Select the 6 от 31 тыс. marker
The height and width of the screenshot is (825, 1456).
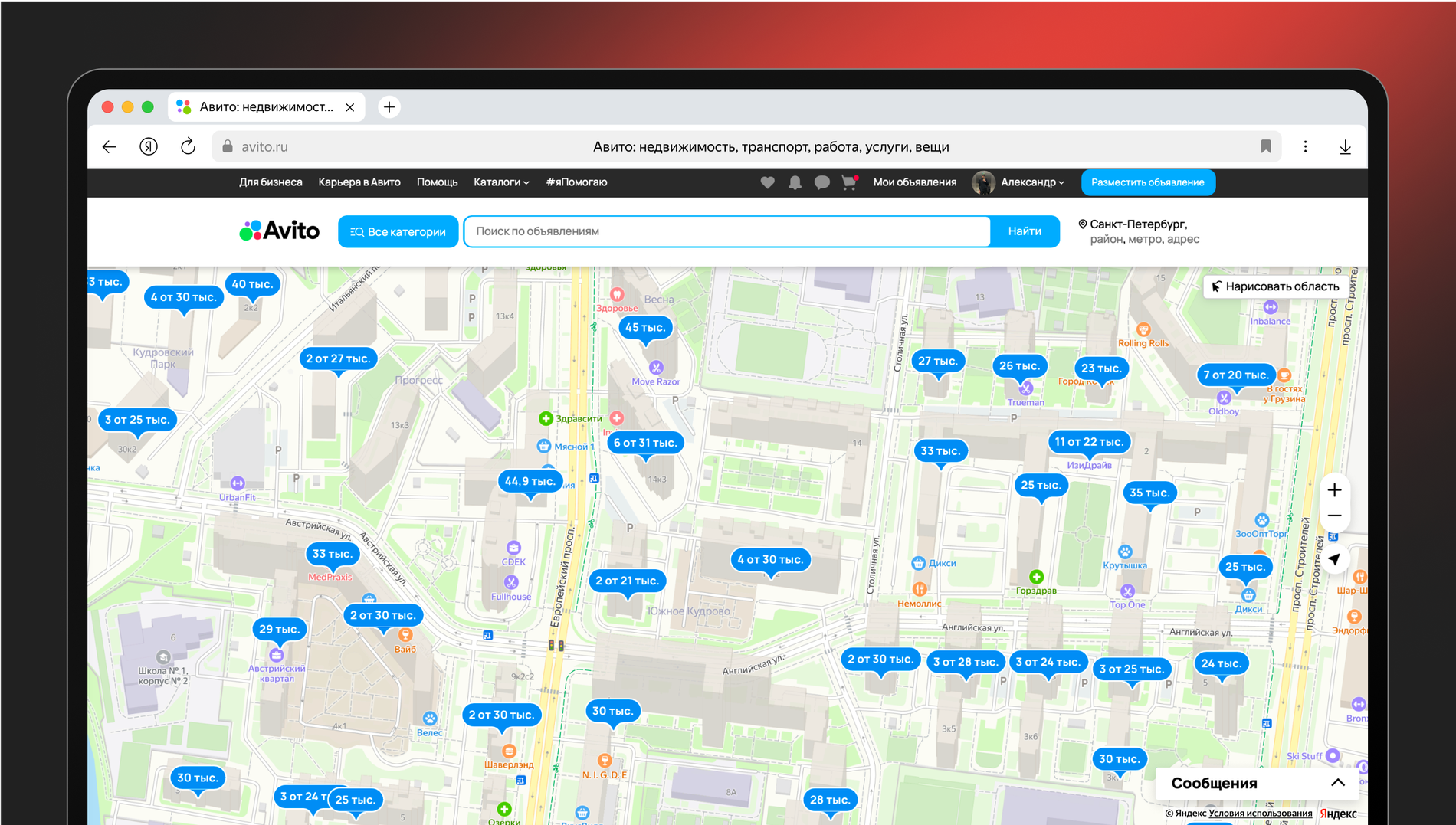[645, 443]
